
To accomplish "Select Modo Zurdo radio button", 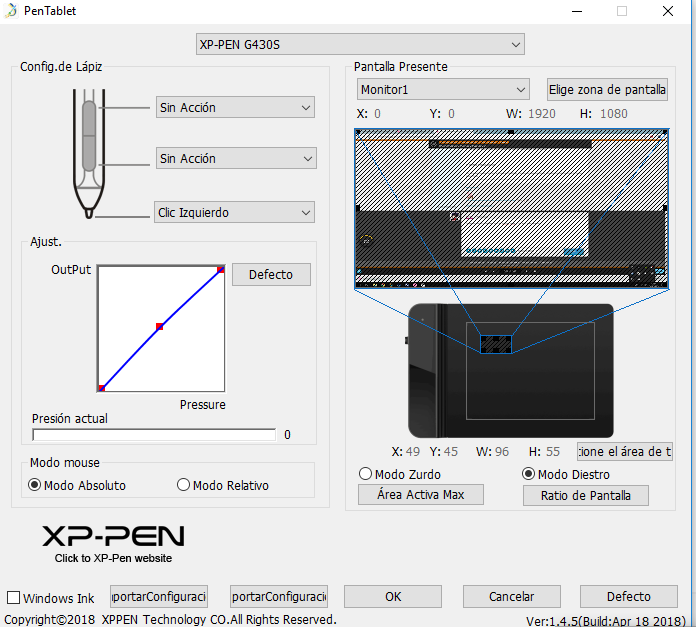I will click(365, 474).
